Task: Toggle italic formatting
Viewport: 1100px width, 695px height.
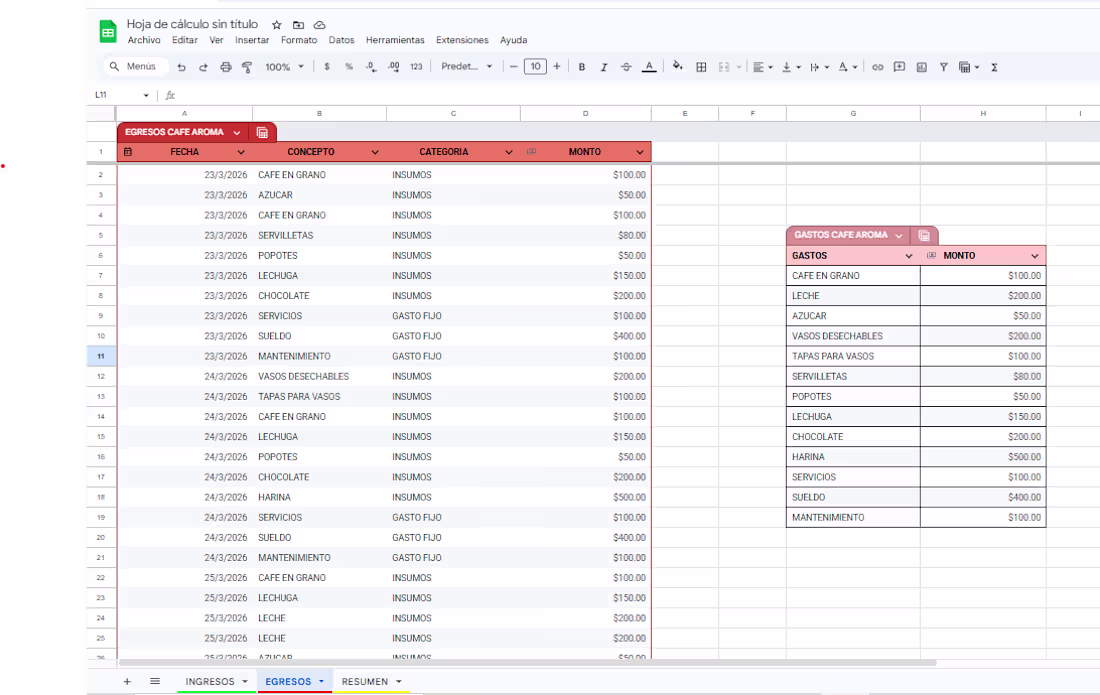Action: click(603, 66)
